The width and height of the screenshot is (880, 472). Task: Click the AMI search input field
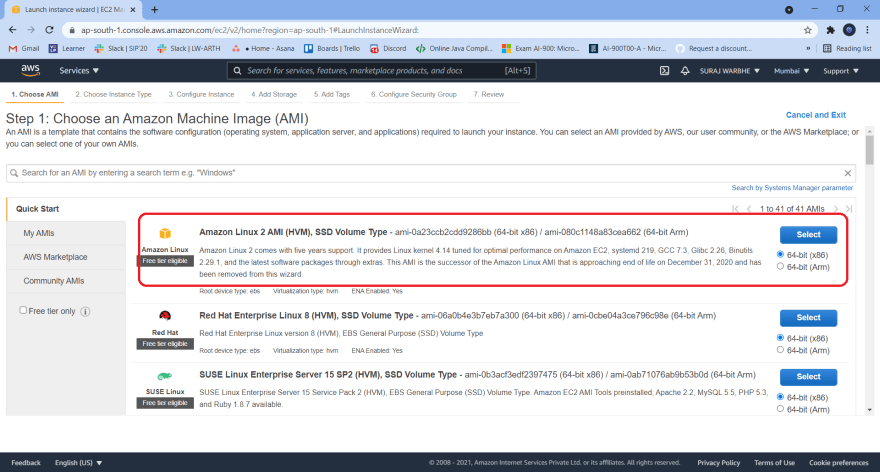431,173
